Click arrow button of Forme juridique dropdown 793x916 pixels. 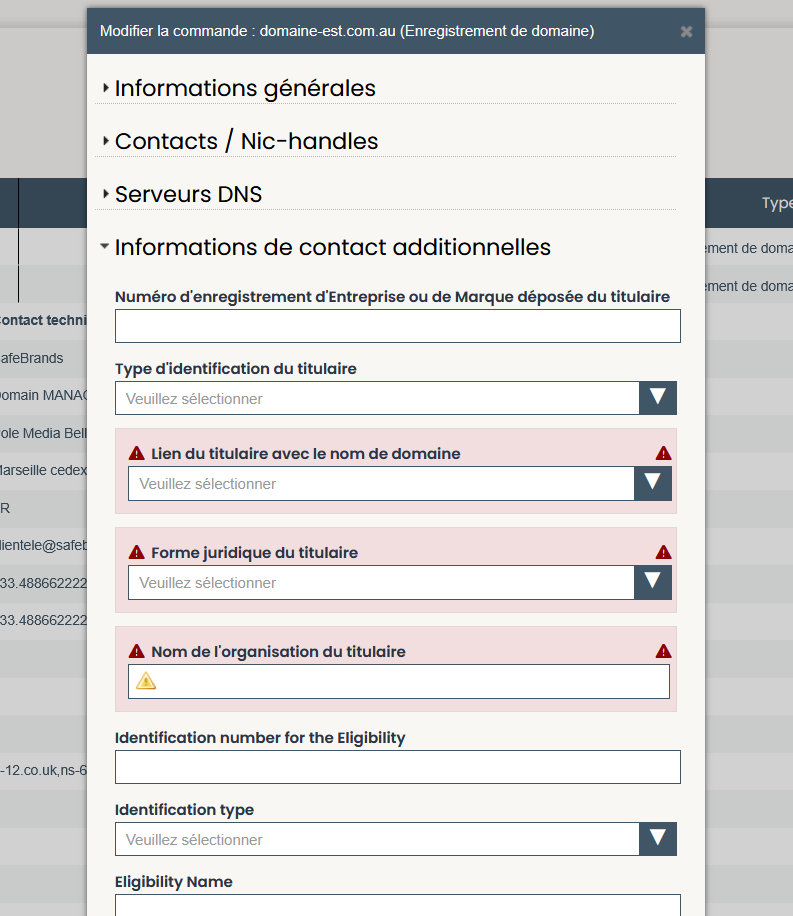point(653,582)
